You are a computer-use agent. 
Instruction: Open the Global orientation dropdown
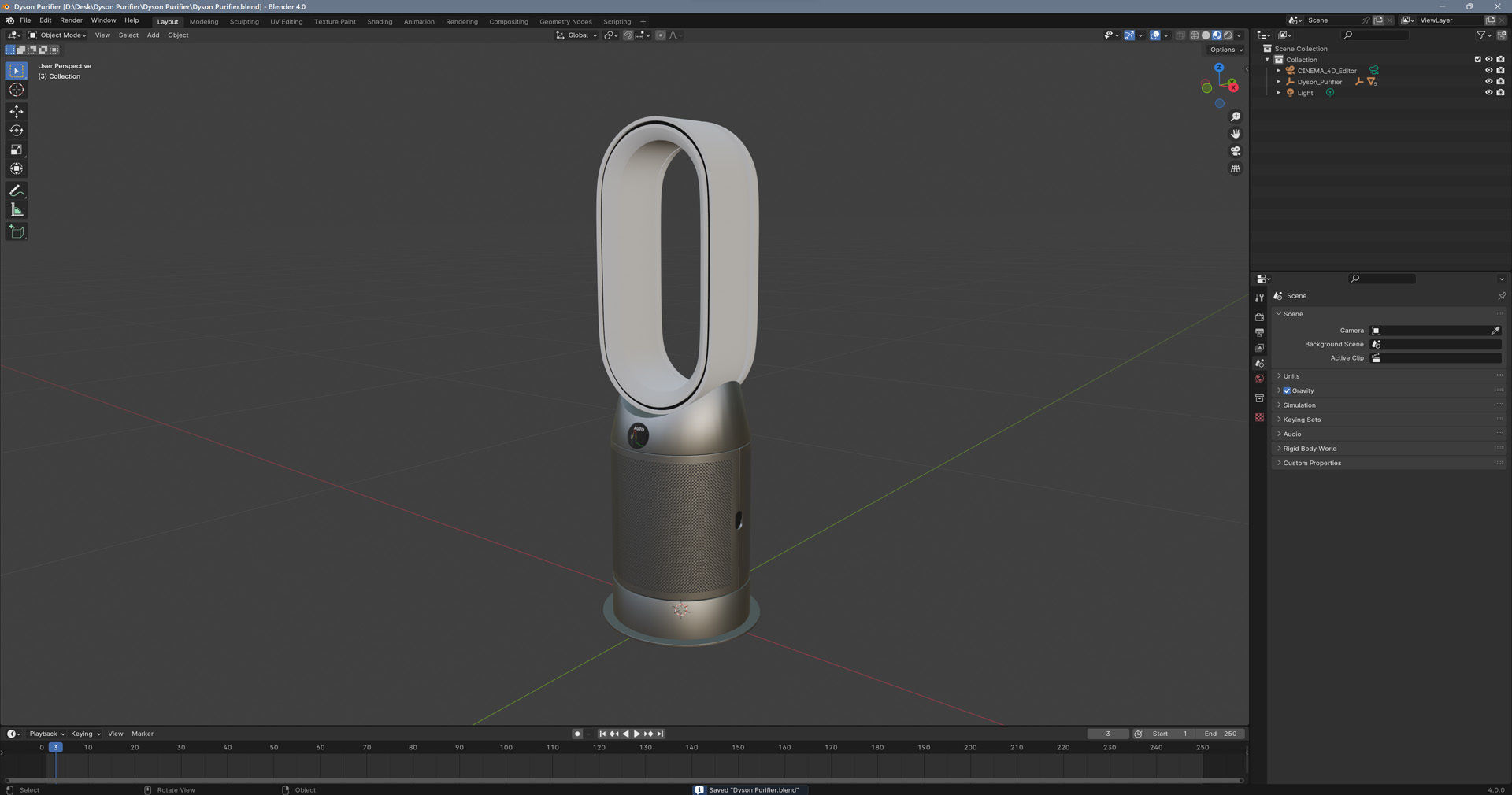tap(576, 35)
